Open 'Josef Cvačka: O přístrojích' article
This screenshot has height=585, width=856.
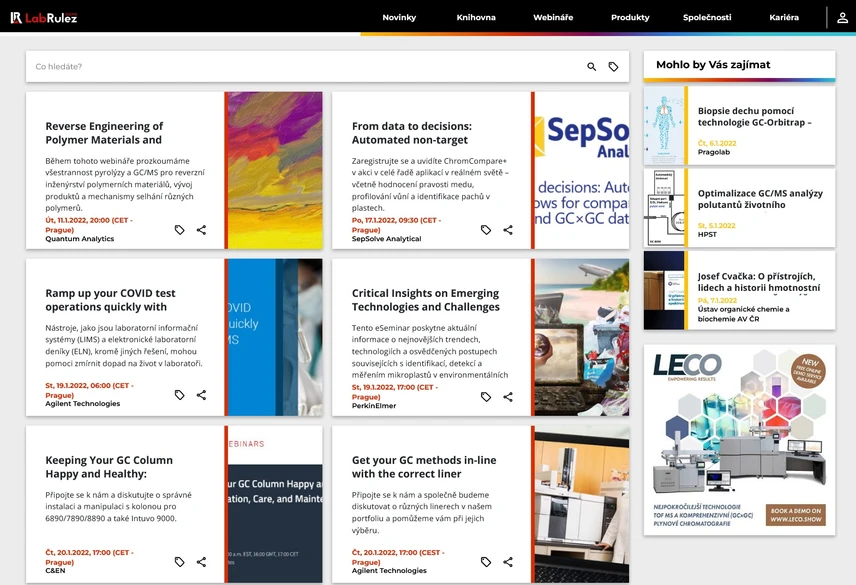(759, 282)
